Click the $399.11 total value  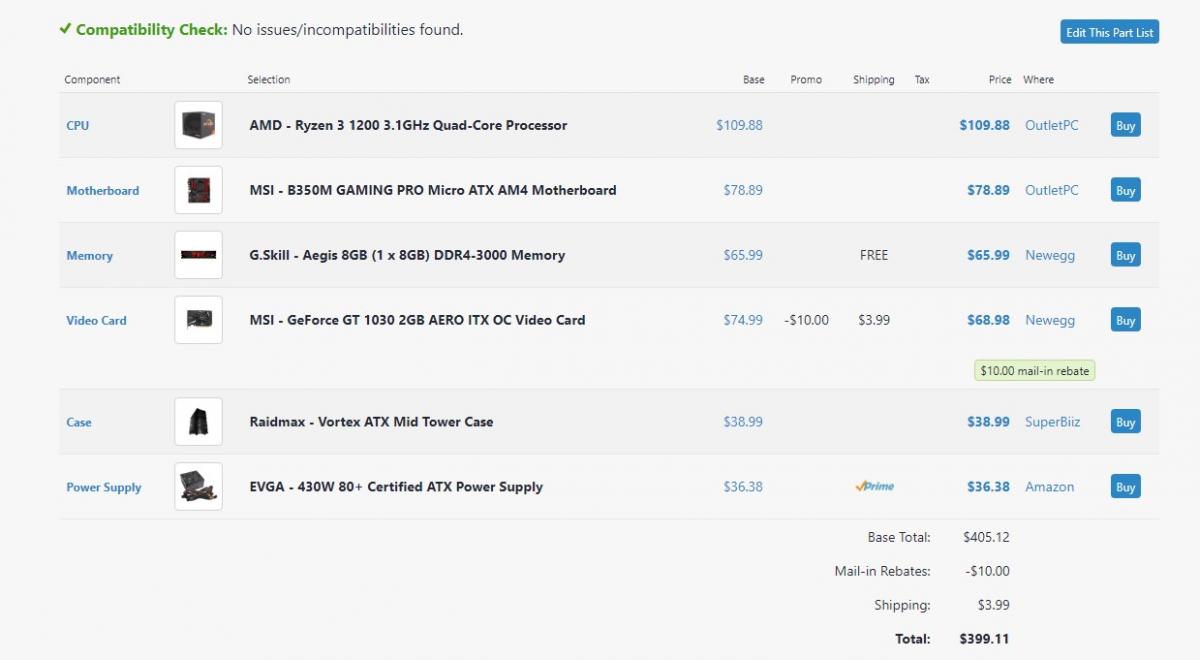click(985, 638)
